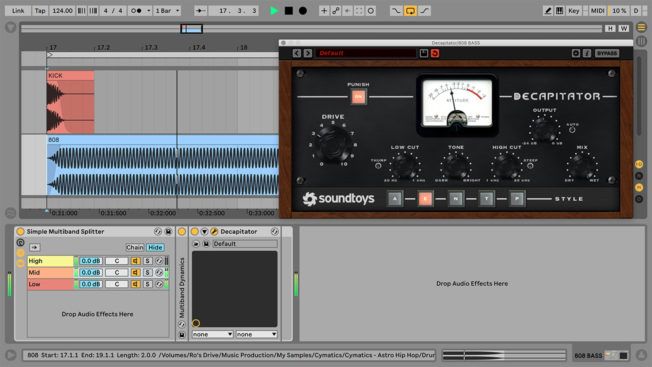Open the second 'none' Y-axis dropdown

point(257,334)
